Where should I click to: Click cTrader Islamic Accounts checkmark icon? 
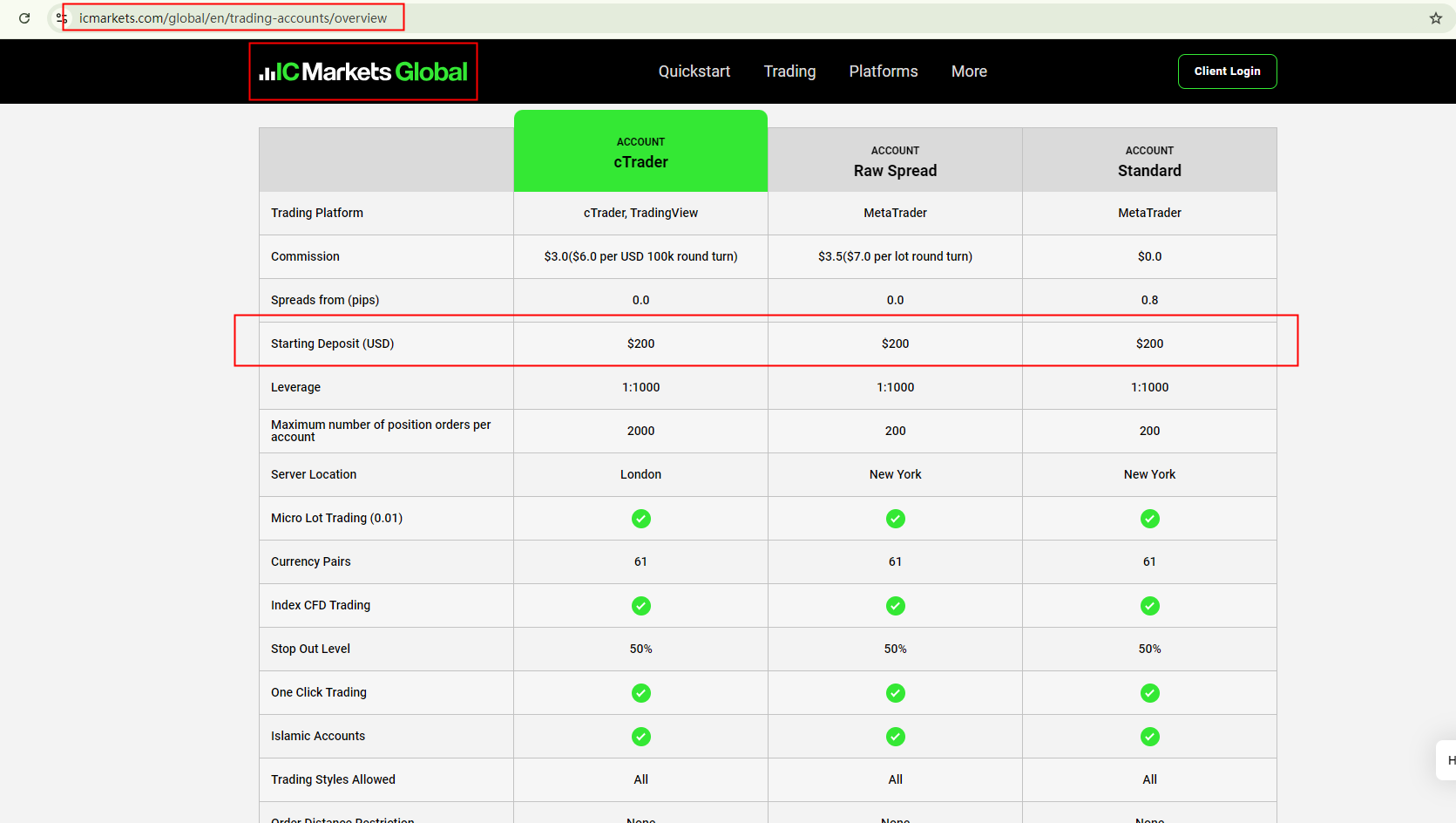tap(640, 737)
